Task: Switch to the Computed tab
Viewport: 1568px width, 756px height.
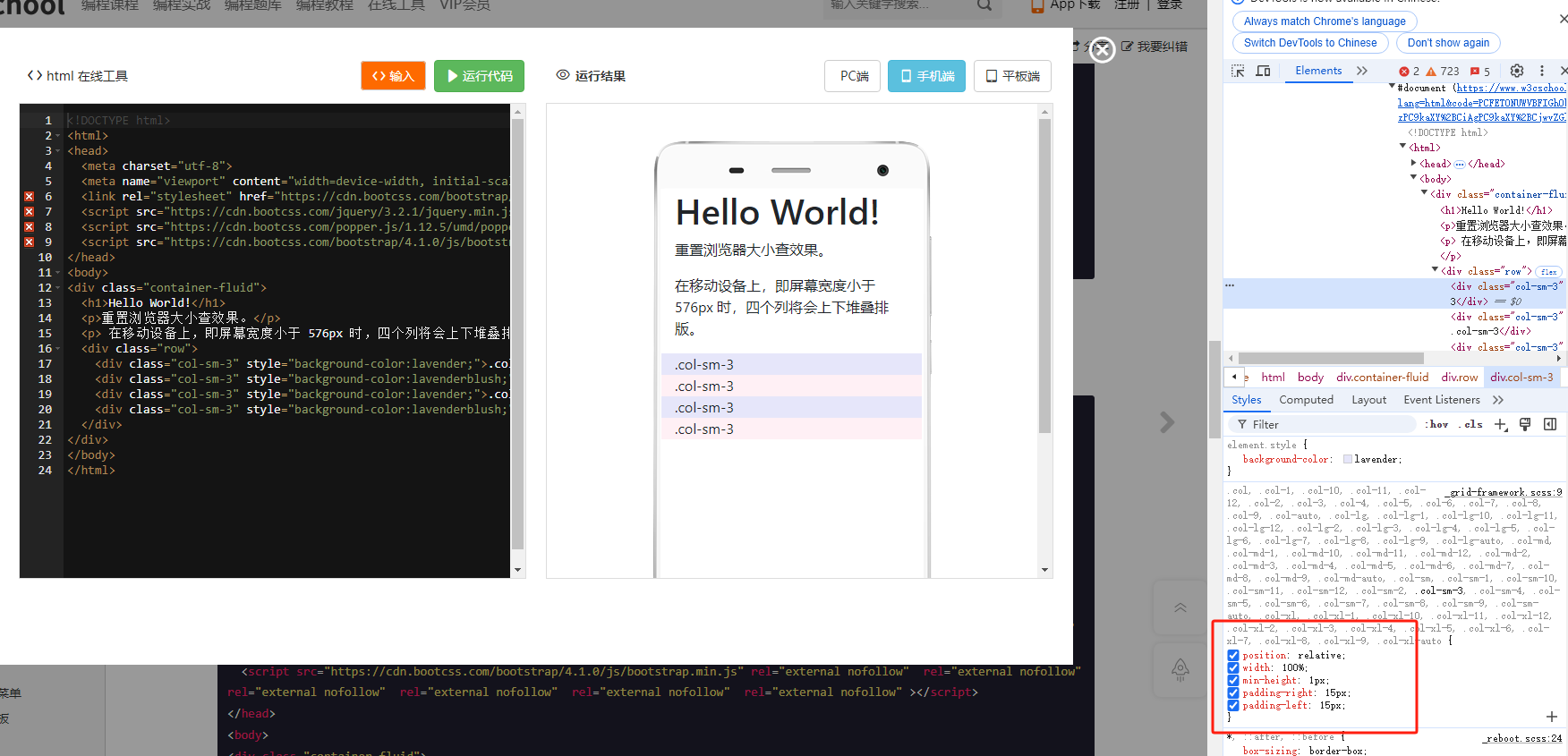Action: click(1306, 400)
